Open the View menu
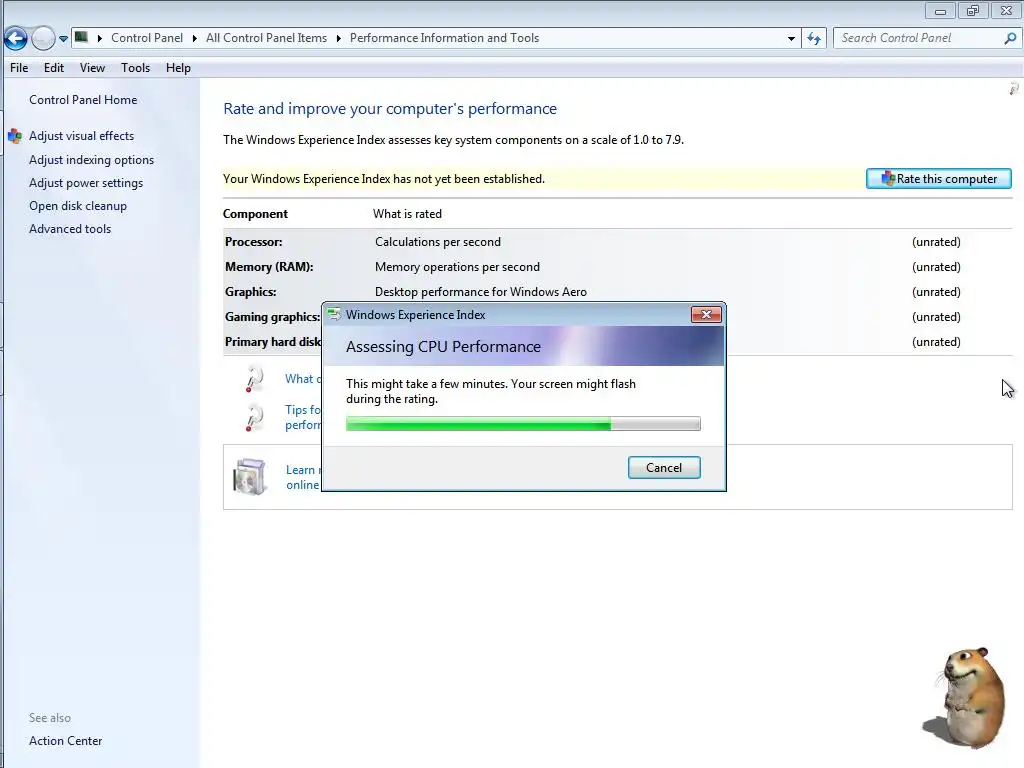The width and height of the screenshot is (1024, 768). click(92, 68)
